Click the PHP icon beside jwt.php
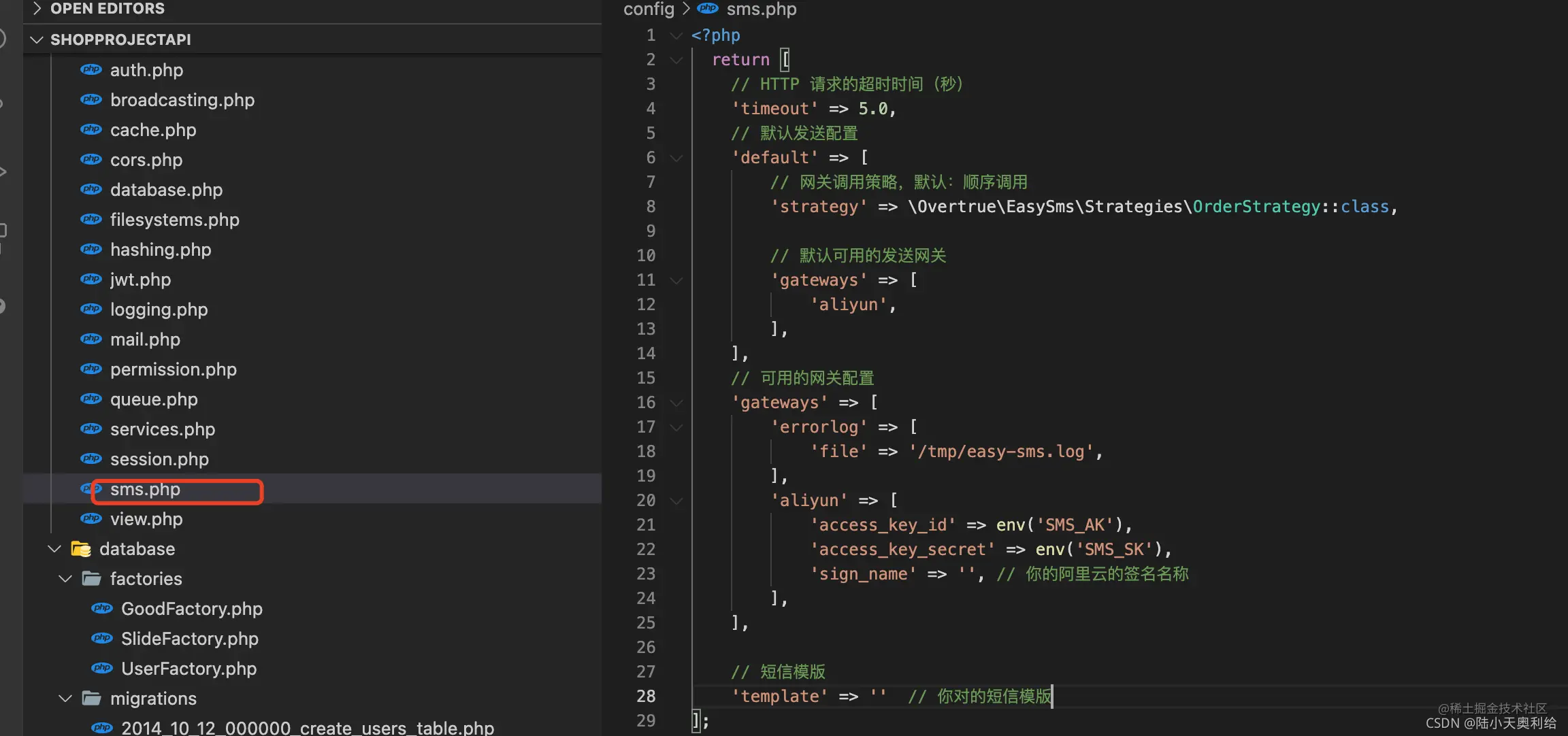The height and width of the screenshot is (736, 1568). (x=91, y=280)
